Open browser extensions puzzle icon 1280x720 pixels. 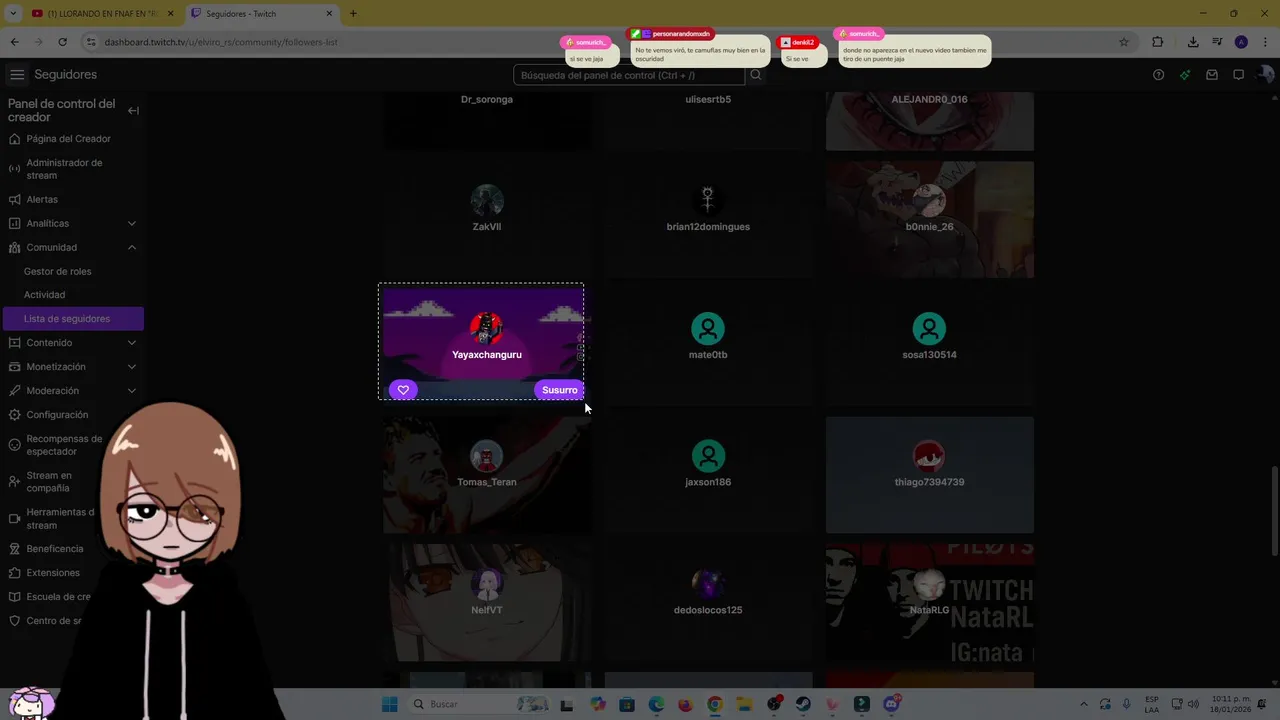[1158, 42]
